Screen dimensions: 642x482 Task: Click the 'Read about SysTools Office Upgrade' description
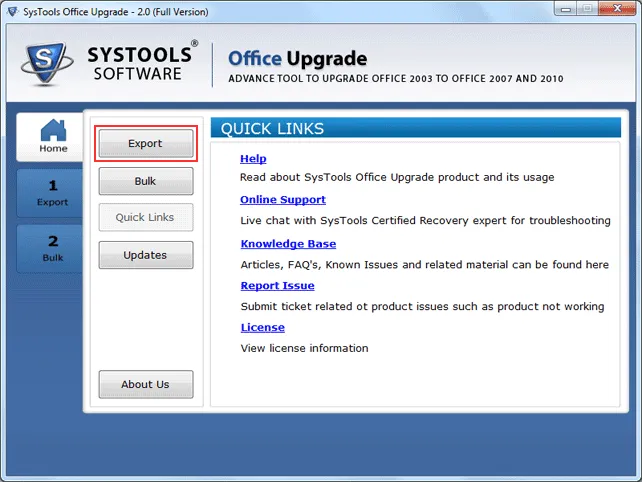397,177
